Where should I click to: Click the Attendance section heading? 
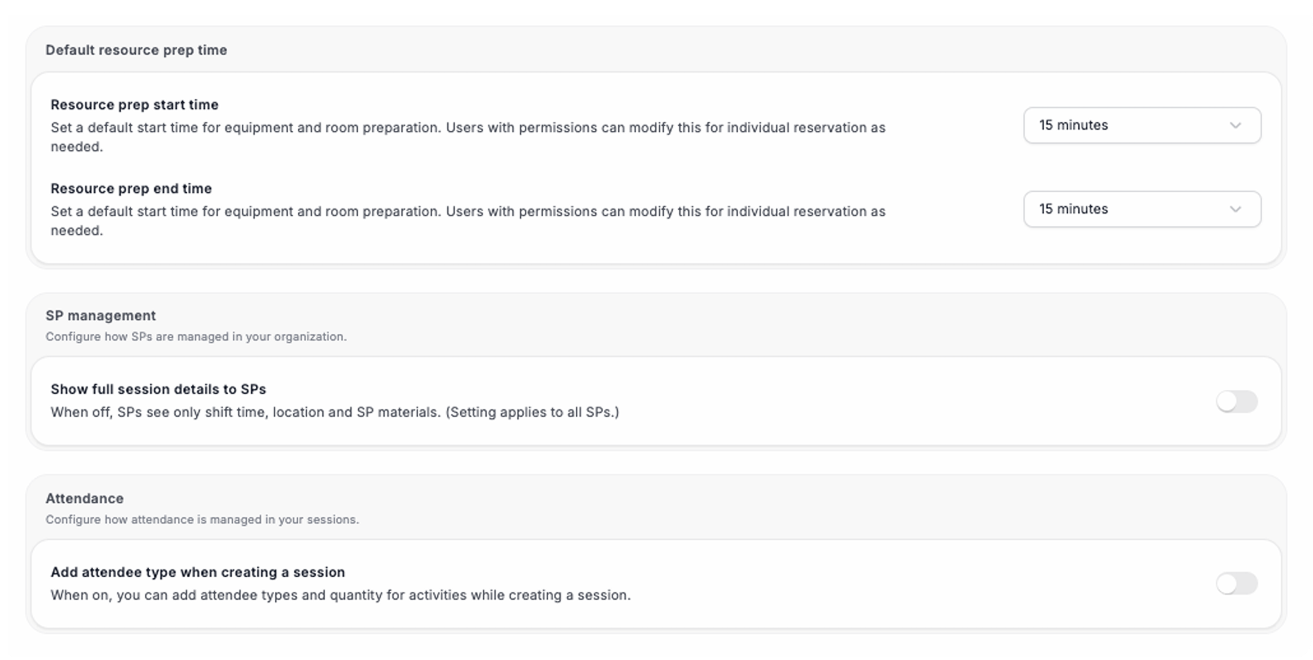[85, 499]
